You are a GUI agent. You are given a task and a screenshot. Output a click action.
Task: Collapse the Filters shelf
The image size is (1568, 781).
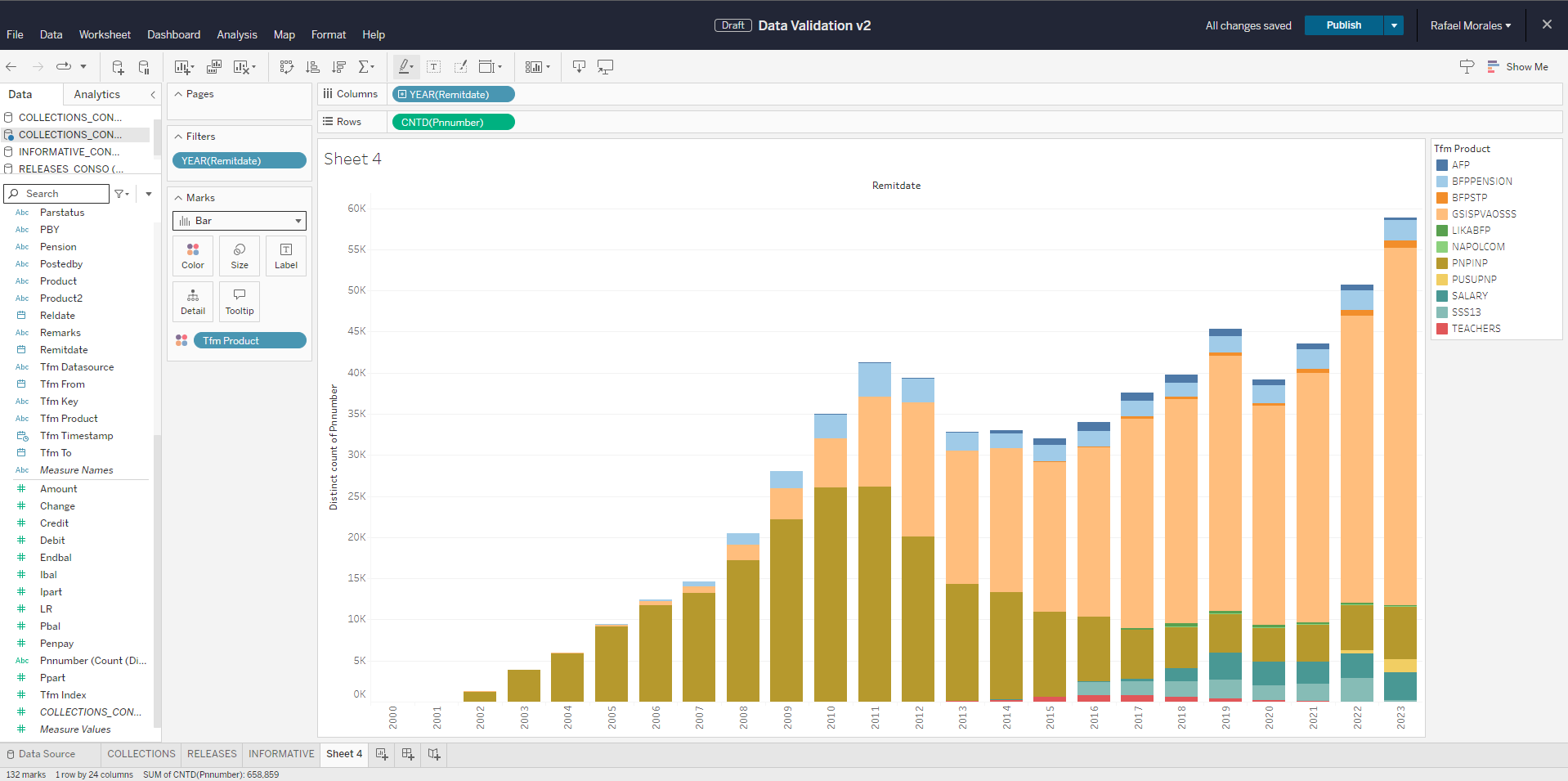[178, 137]
